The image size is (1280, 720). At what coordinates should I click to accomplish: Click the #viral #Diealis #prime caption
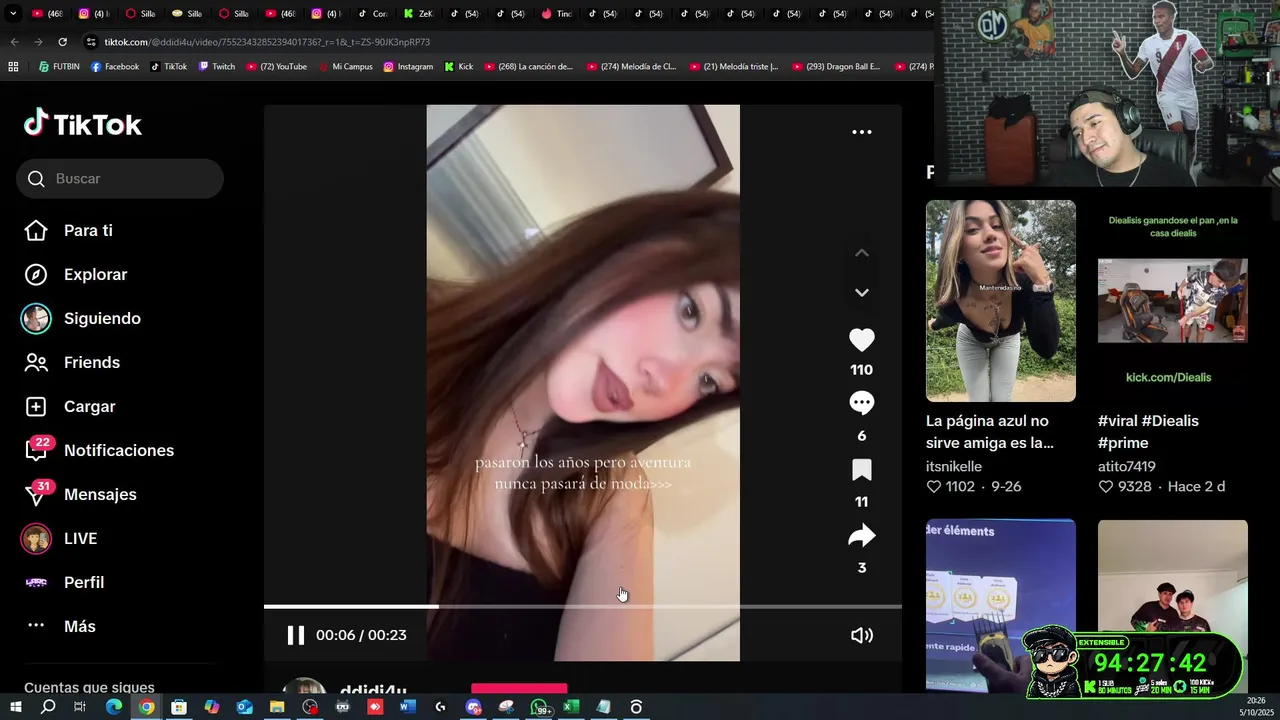point(1148,432)
